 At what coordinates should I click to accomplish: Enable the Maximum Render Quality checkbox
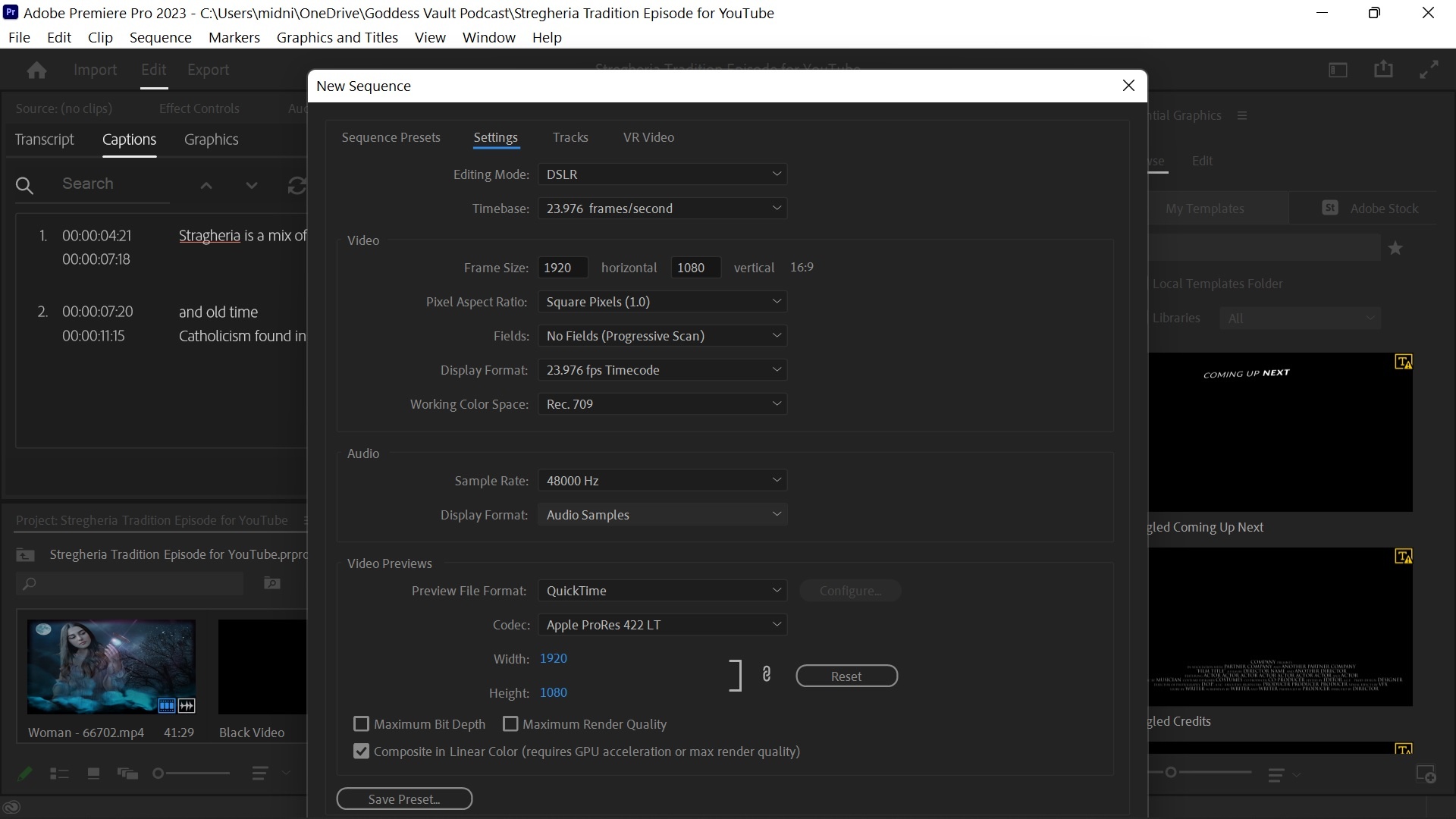tap(510, 724)
